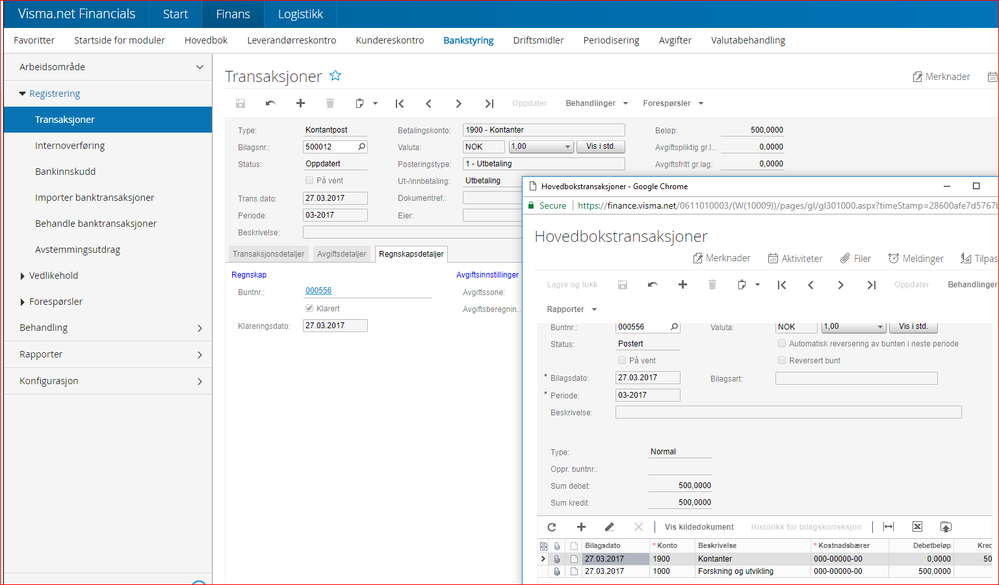999x585 pixels.
Task: Go to first batch in the Hovedbokstransaksjoner toolbar
Action: coord(781,285)
